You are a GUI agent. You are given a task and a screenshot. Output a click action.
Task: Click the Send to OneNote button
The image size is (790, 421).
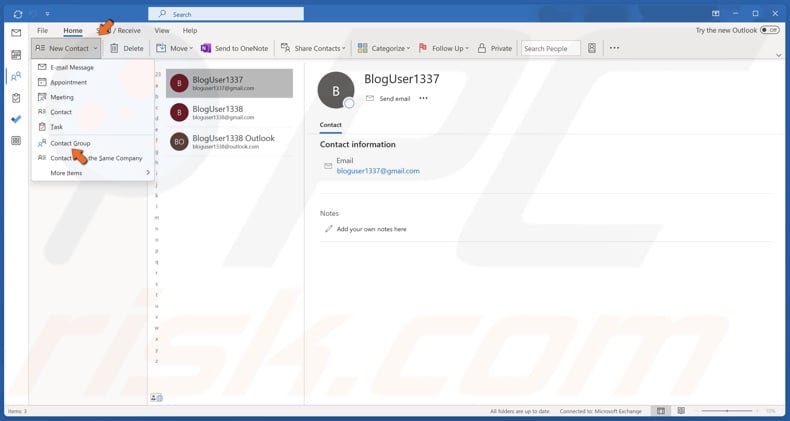(x=234, y=48)
